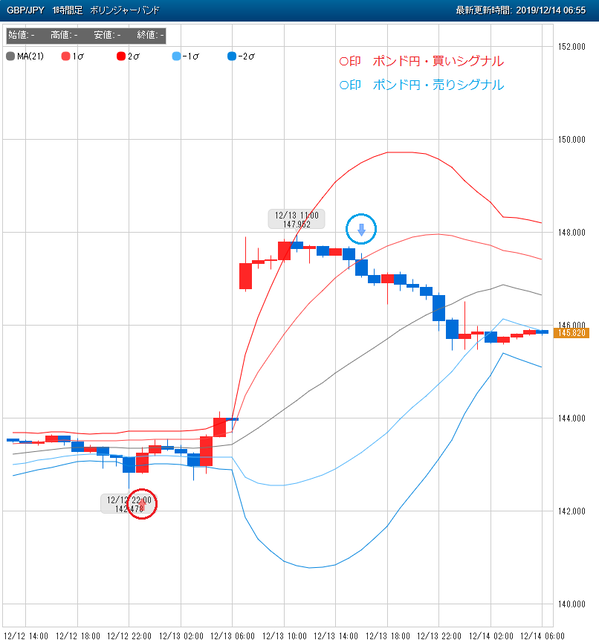The height and width of the screenshot is (640, 599).
Task: Click the 始値 open price field
Action: [21, 35]
